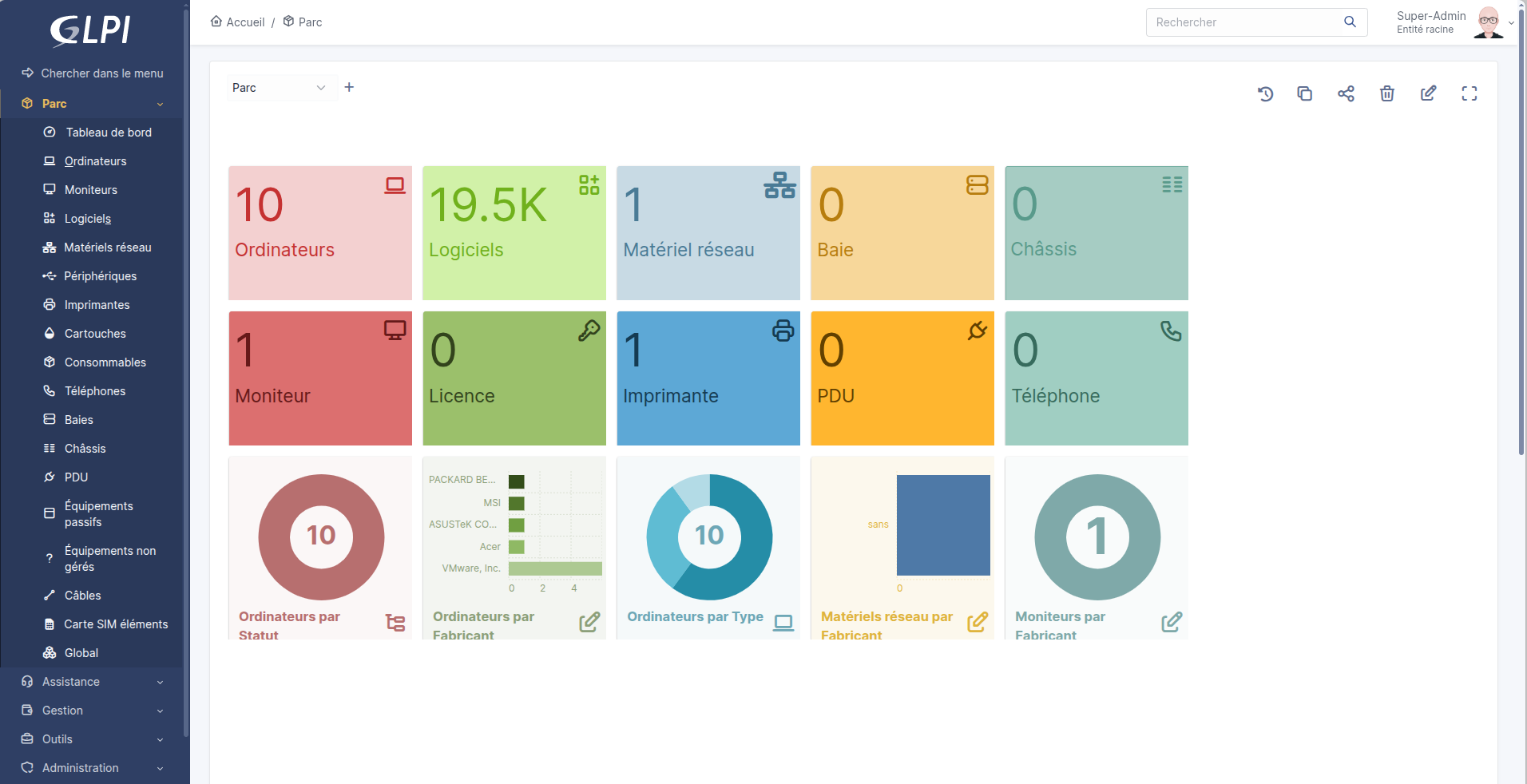
Task: Add a new dashboard with plus icon
Action: (349, 87)
